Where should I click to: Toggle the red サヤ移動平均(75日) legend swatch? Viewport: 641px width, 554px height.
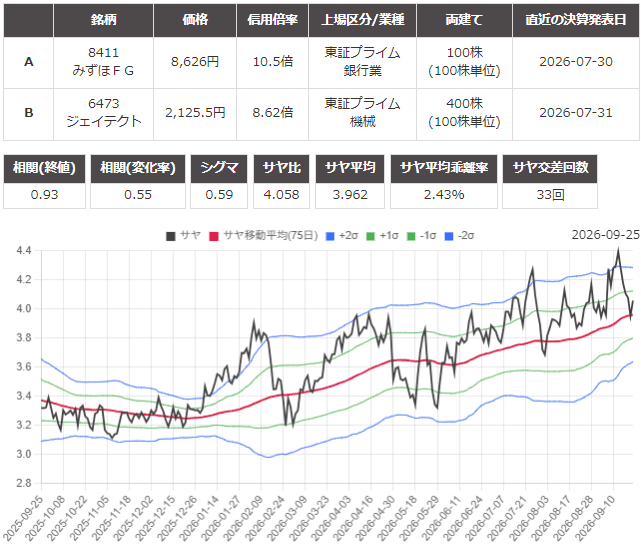click(x=213, y=236)
